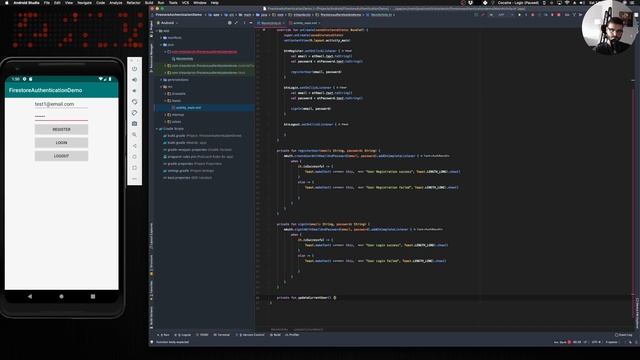The image size is (640, 360).
Task: Open the File menu
Action: [x=47, y=2]
